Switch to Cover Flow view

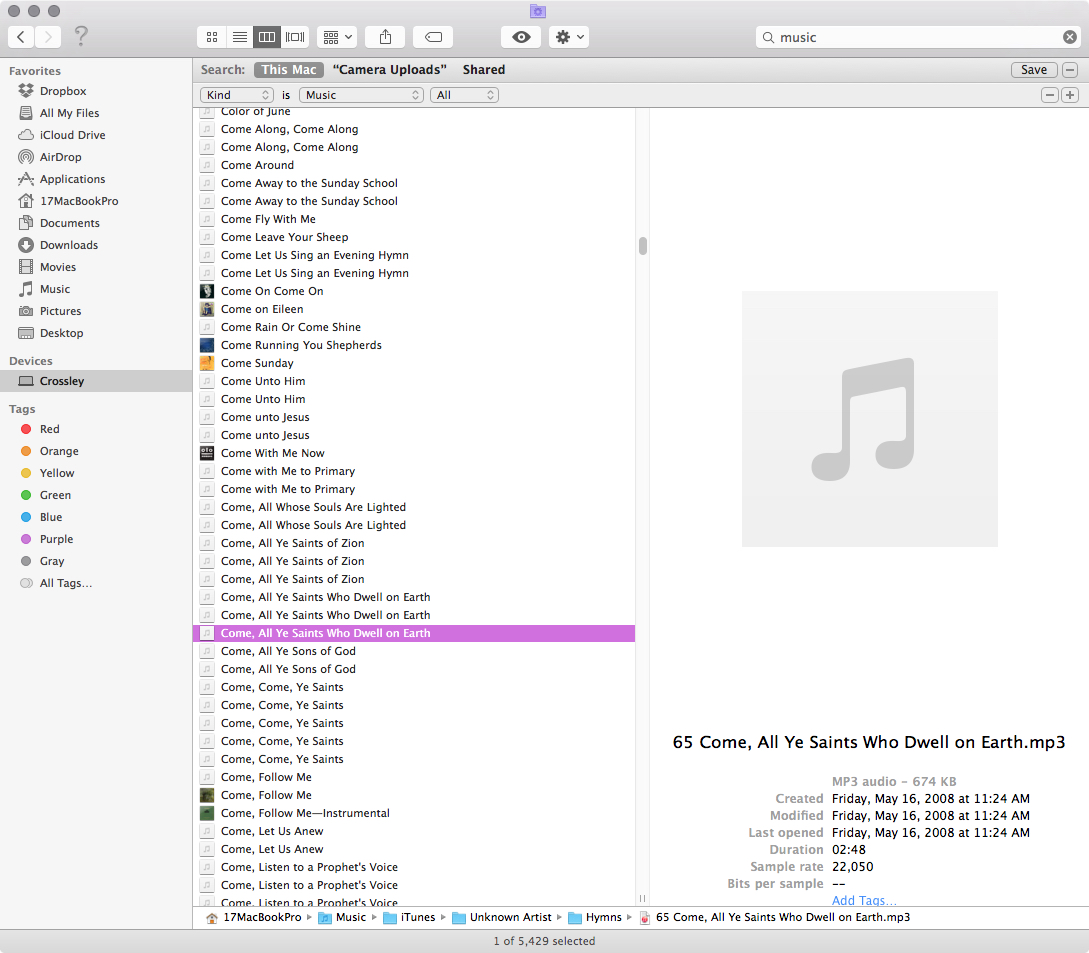pyautogui.click(x=295, y=37)
